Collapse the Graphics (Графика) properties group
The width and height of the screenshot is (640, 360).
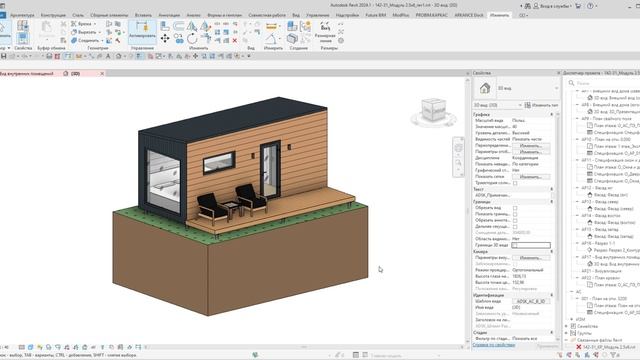[551, 115]
